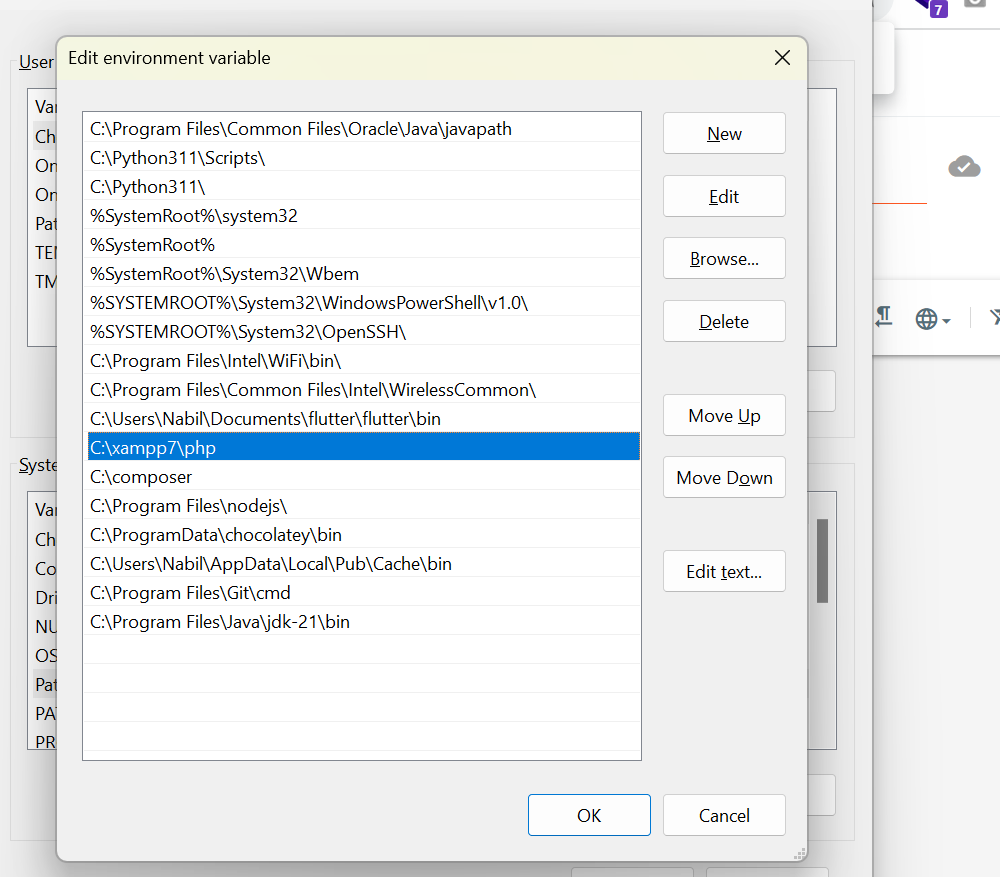Click the cloud sync status icon
1000x877 pixels.
[964, 166]
